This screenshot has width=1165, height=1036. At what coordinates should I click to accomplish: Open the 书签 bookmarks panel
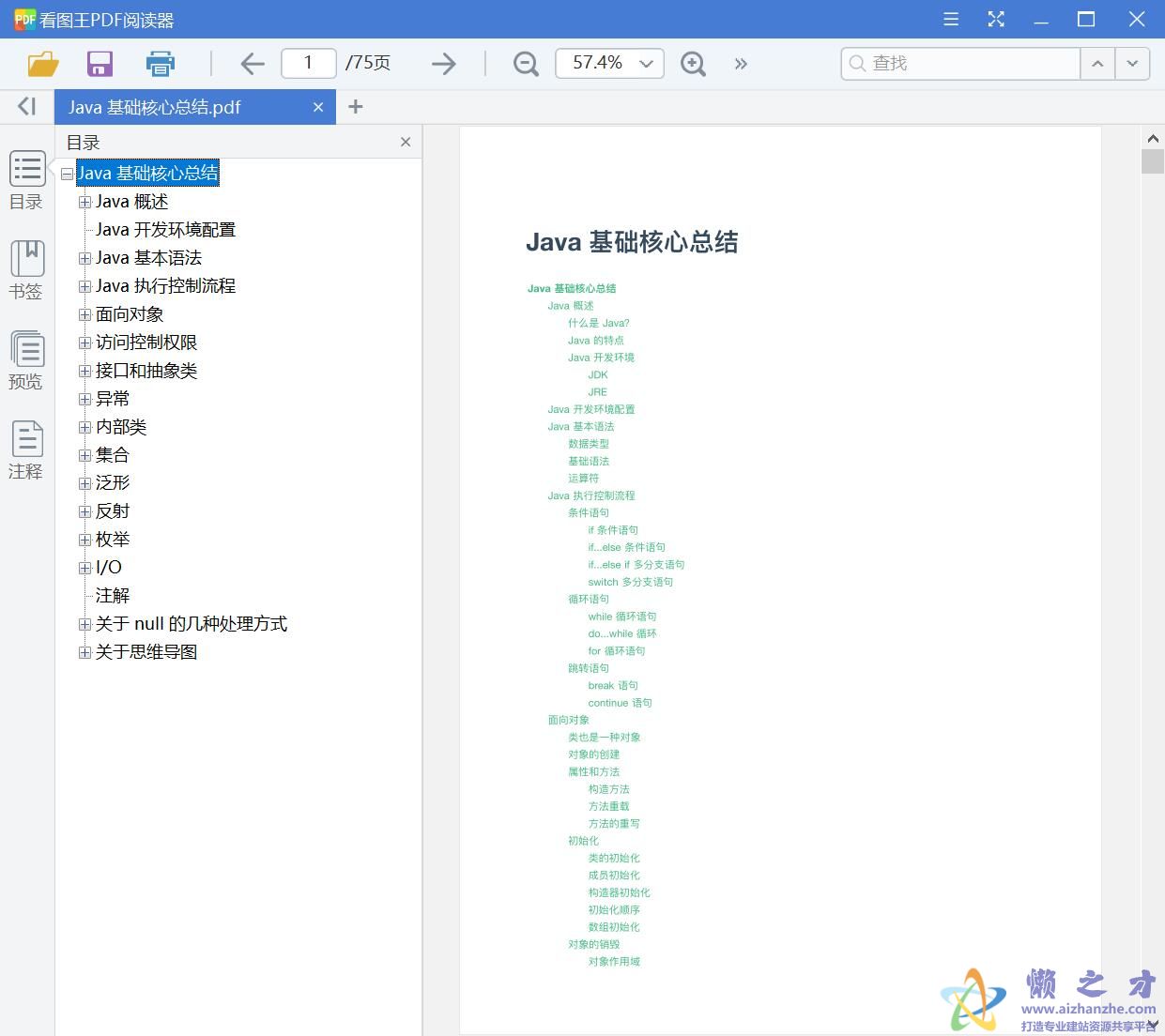(x=26, y=270)
